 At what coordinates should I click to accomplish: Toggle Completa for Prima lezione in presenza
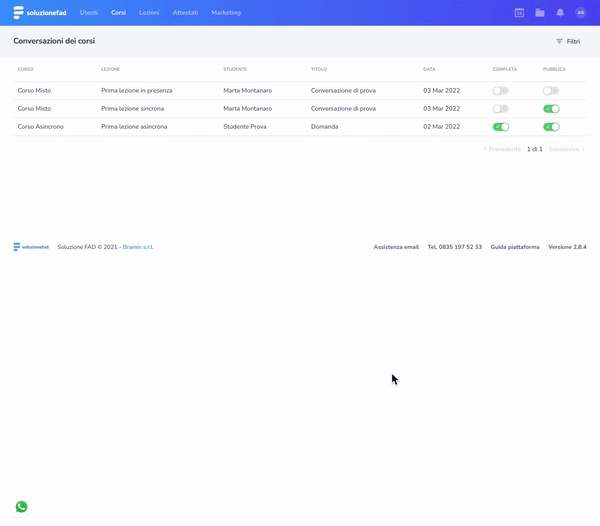[x=500, y=91]
